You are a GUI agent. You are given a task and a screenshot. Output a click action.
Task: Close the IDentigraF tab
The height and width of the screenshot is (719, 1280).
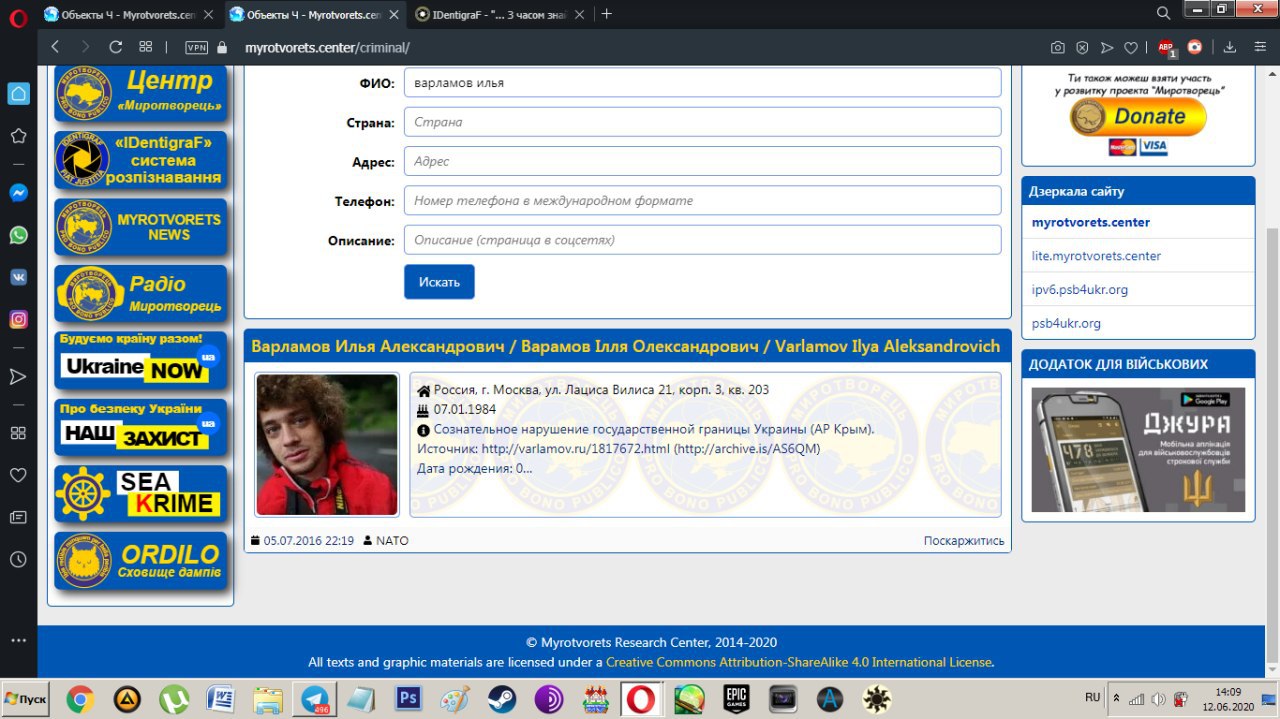[x=581, y=14]
